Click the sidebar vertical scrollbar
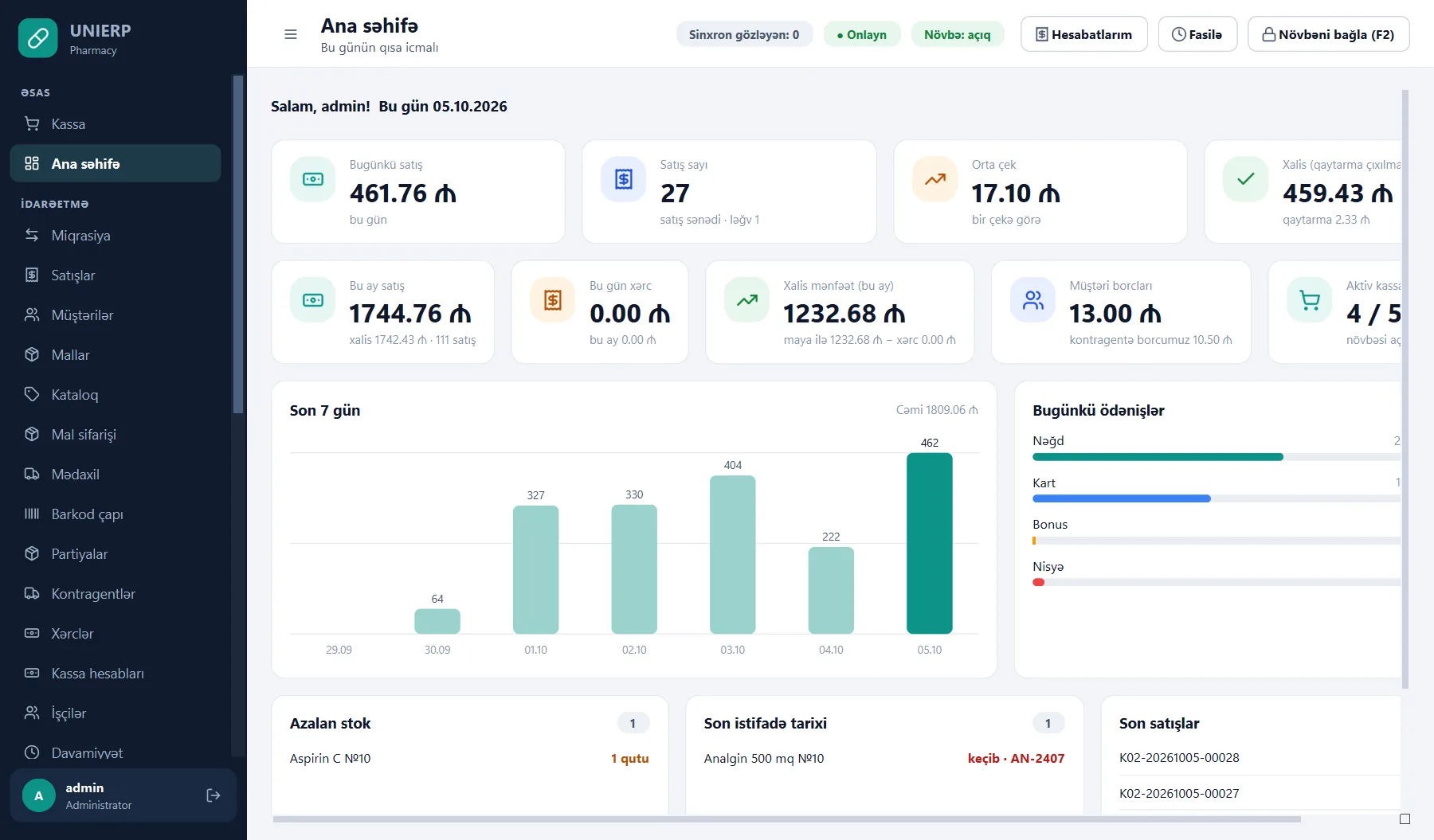Image resolution: width=1434 pixels, height=840 pixels. 237,245
